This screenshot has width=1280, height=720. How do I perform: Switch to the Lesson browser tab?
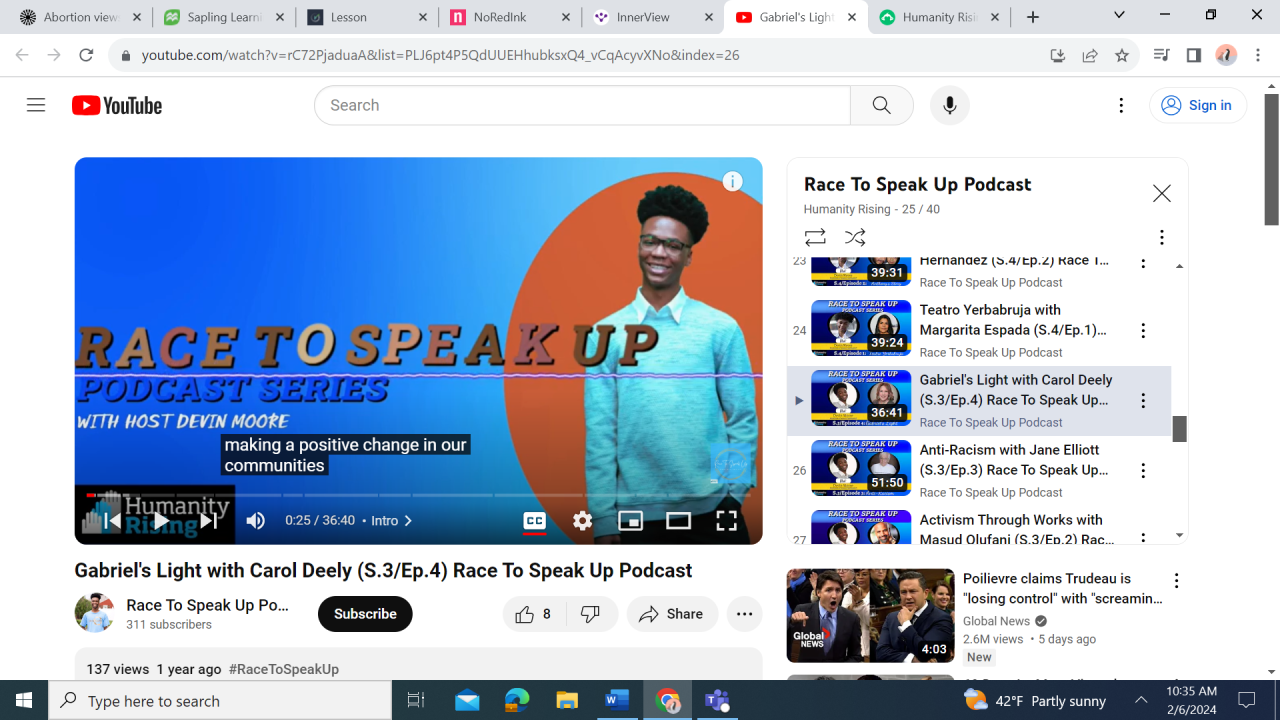click(367, 17)
